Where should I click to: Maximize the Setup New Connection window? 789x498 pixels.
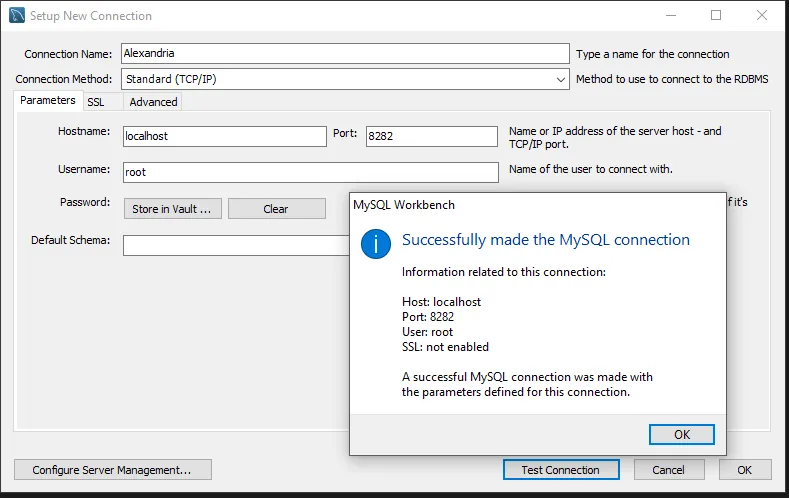click(x=716, y=16)
